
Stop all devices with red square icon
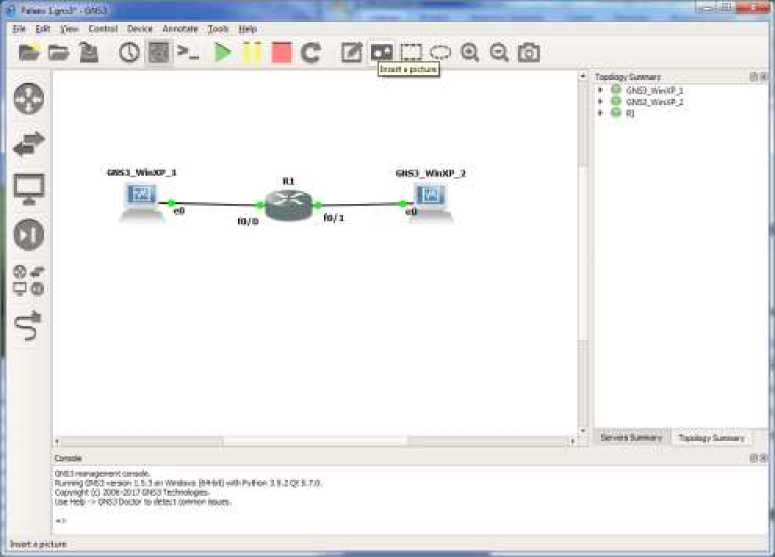tap(281, 52)
